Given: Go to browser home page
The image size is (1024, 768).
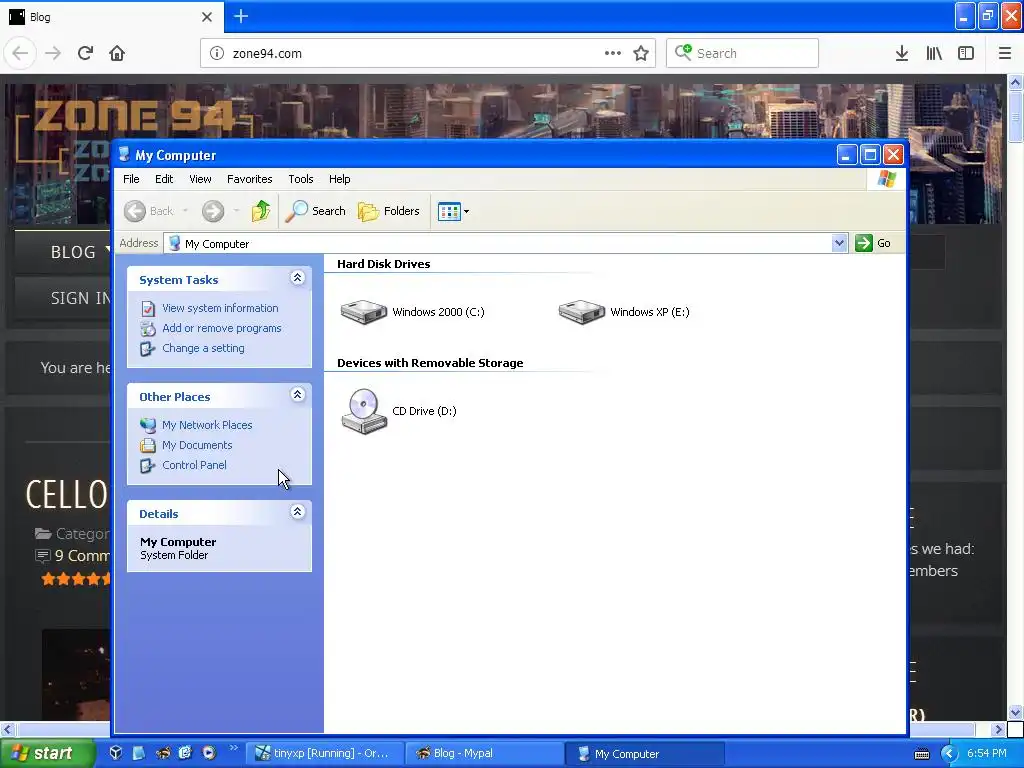Looking at the screenshot, I should (x=117, y=53).
